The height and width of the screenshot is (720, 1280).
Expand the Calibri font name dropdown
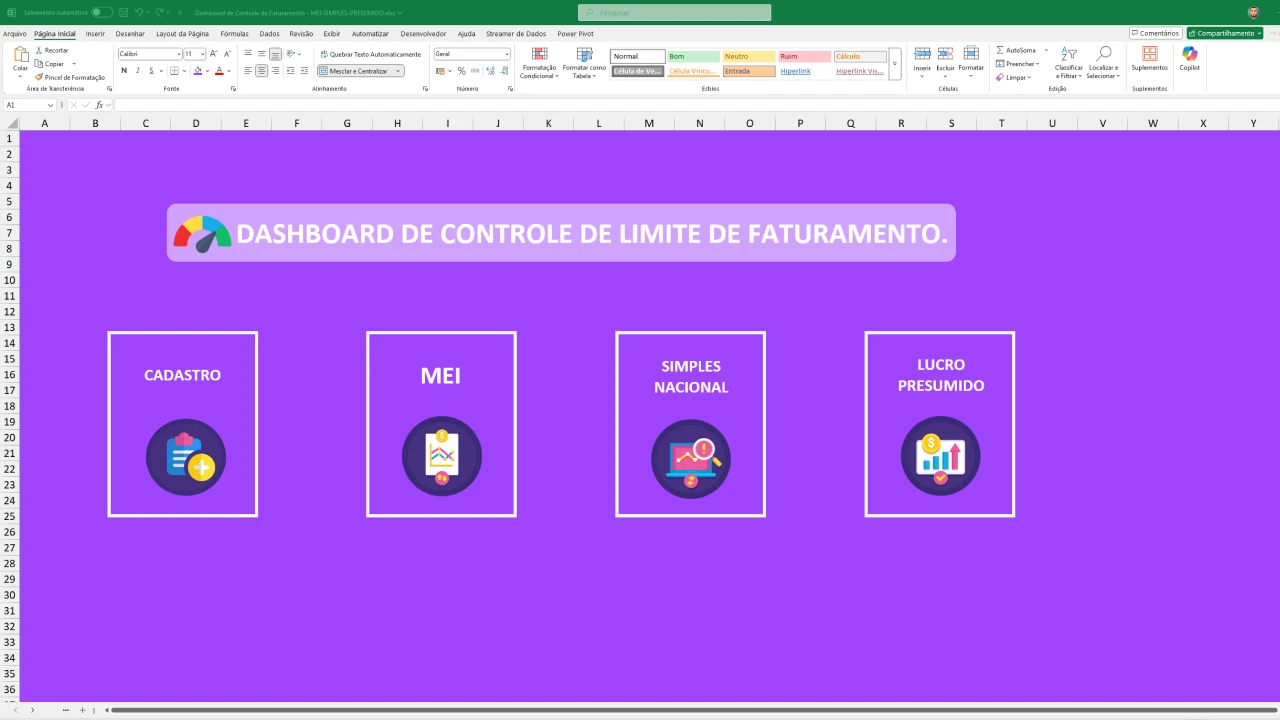click(179, 54)
